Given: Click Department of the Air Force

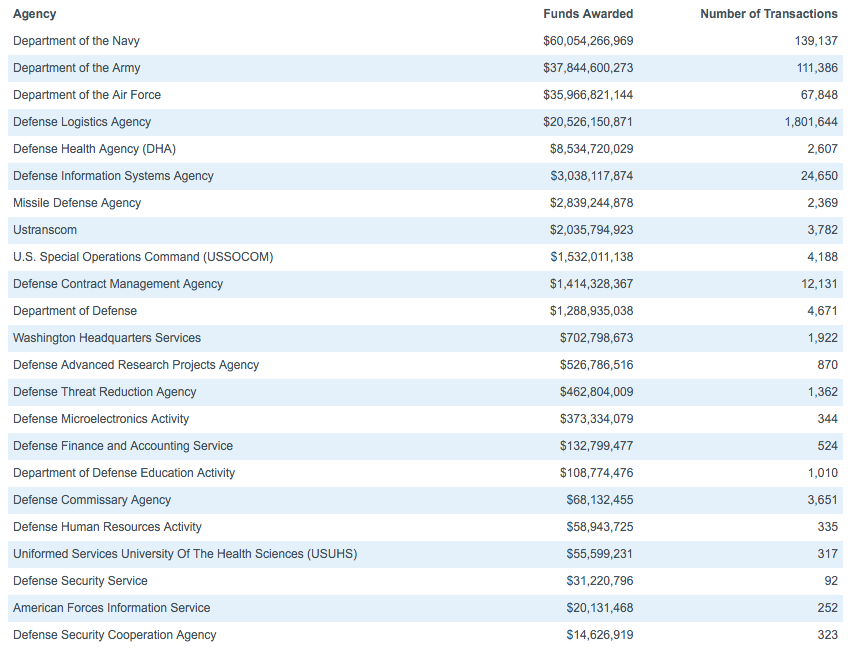Looking at the screenshot, I should click(87, 95).
